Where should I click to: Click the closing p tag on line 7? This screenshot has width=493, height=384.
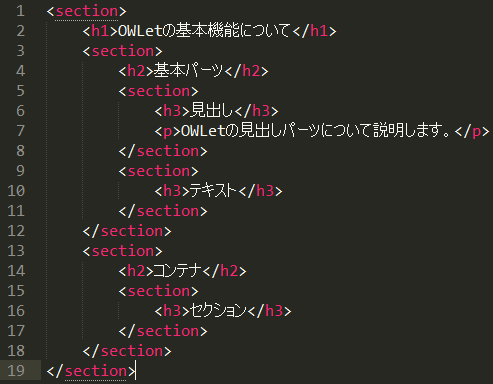click(x=472, y=131)
